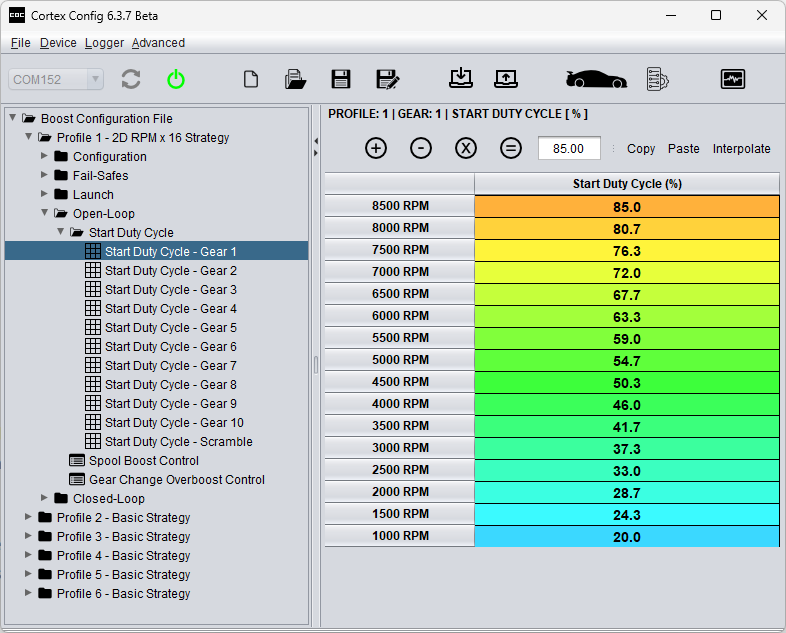Click the Copy button
The width and height of the screenshot is (786, 633).
click(x=641, y=148)
